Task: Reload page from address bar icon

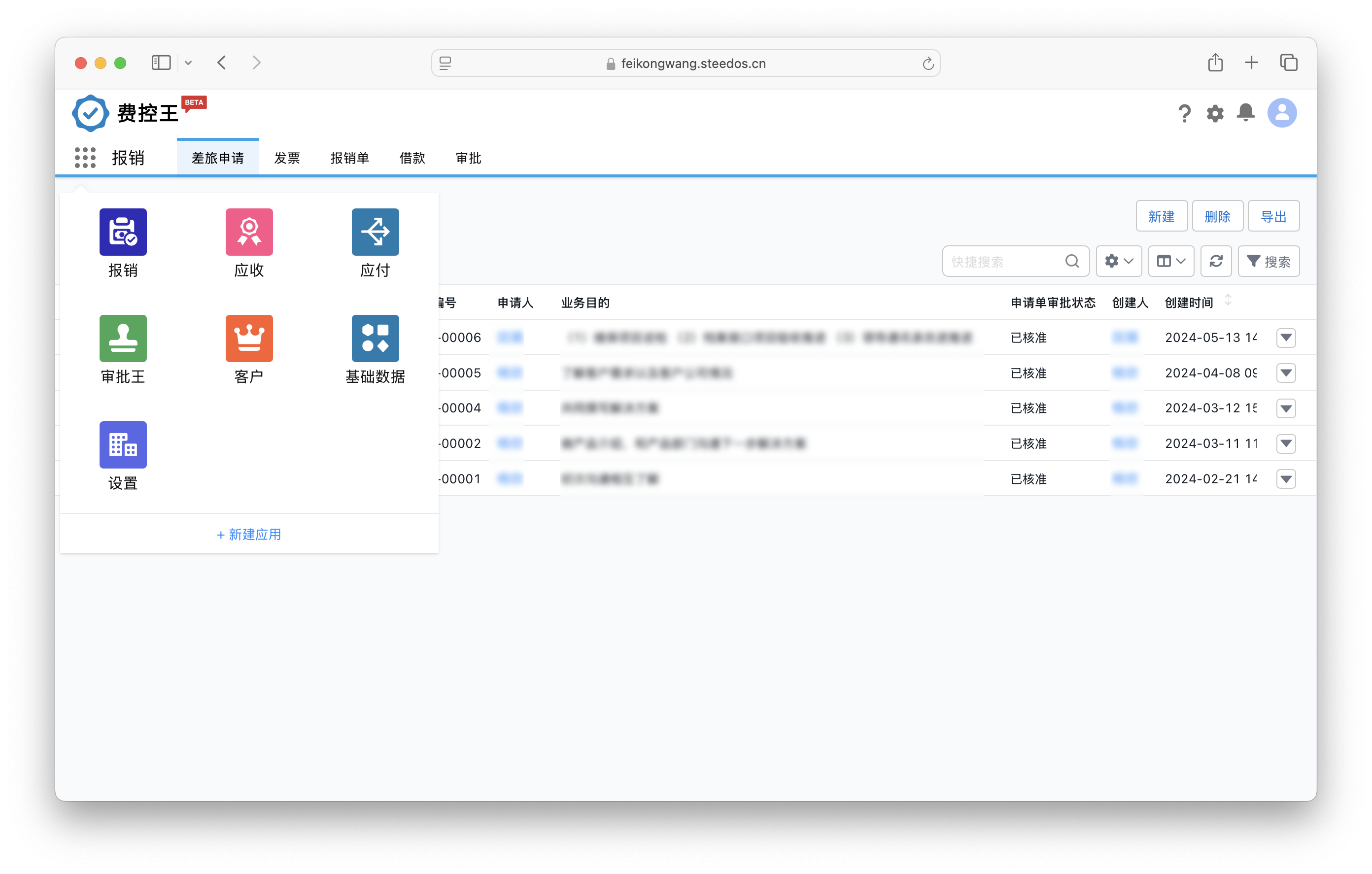Action: coord(928,63)
